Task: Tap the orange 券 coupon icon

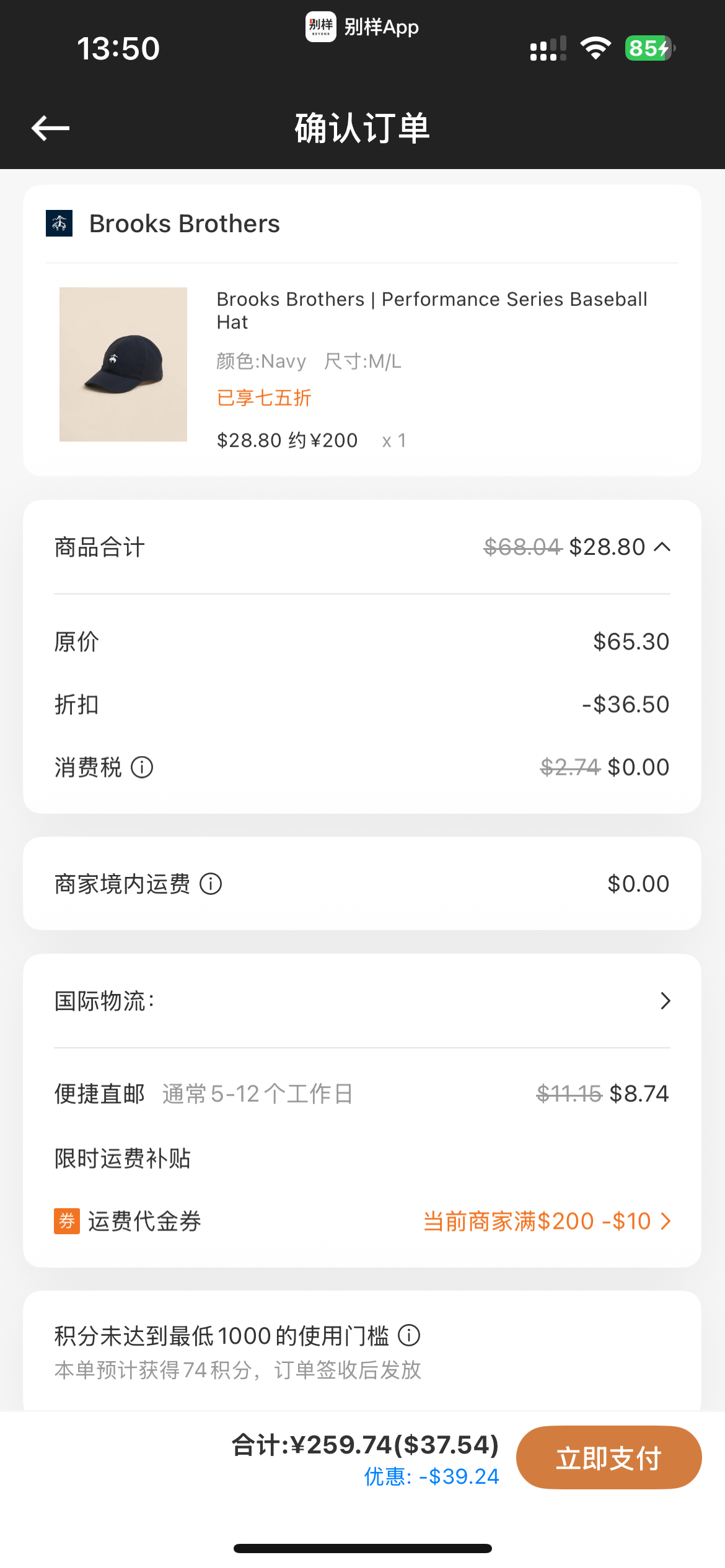Action: tap(67, 1221)
